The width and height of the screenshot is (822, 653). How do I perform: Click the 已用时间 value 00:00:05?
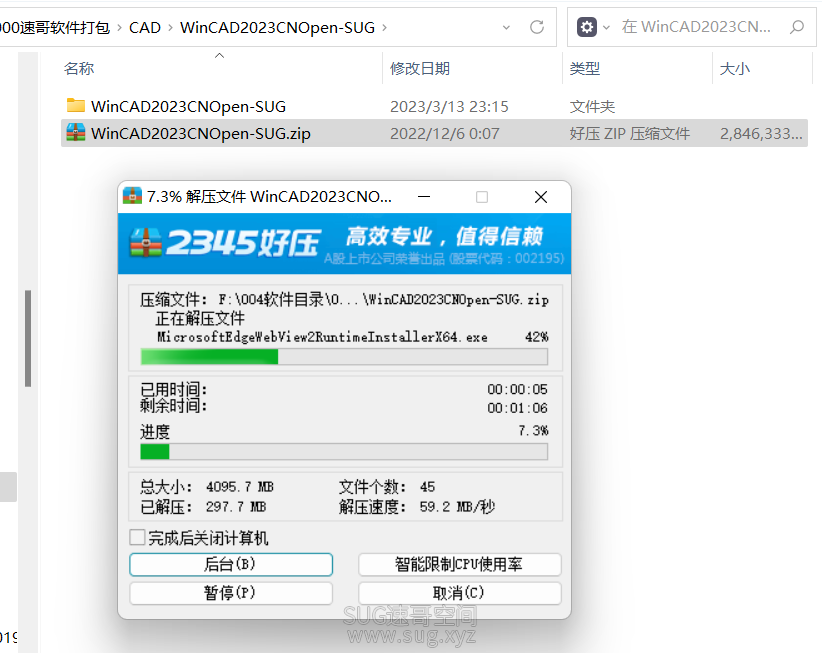(517, 389)
